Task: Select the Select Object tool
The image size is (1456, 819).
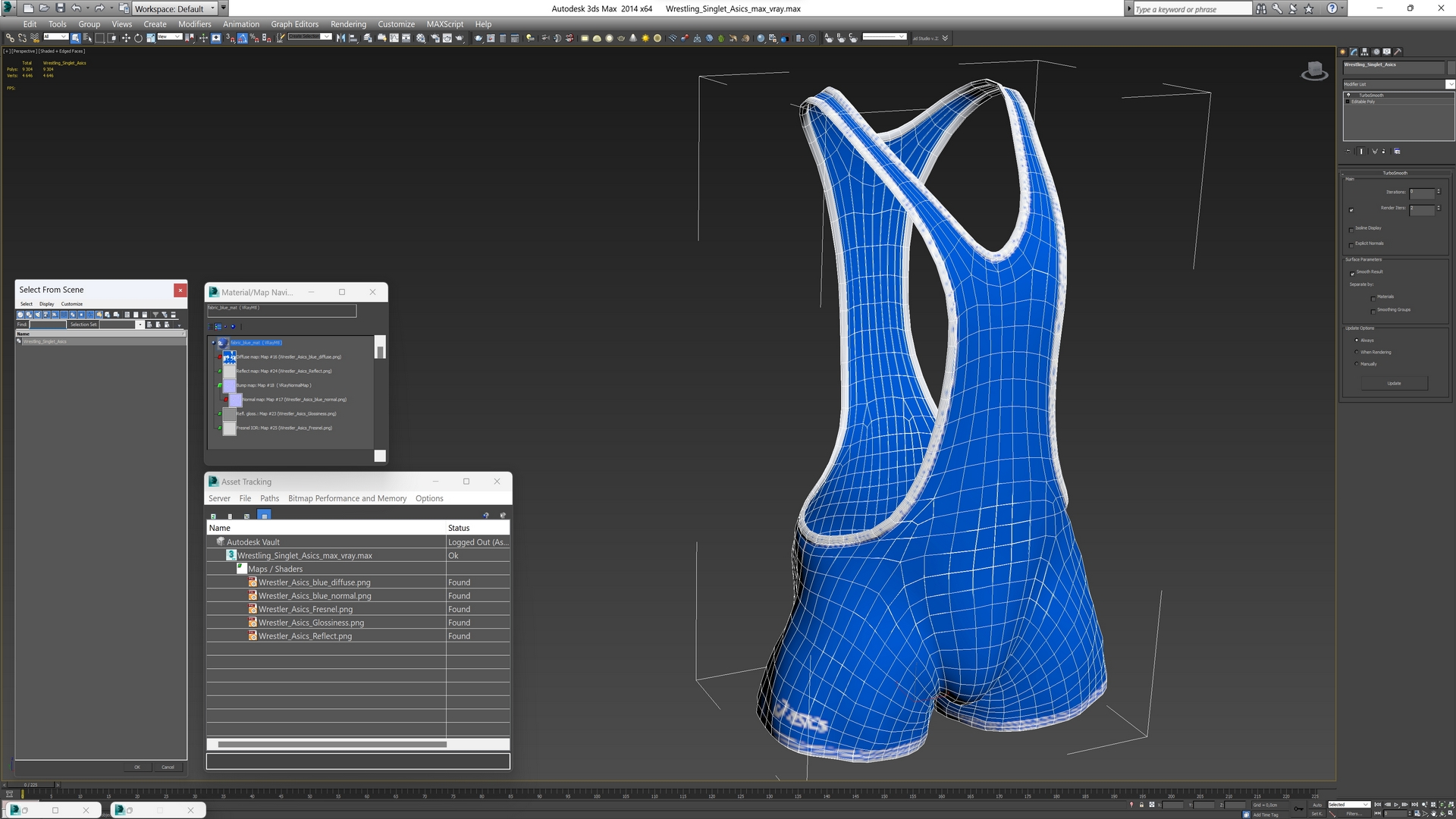Action: pos(76,38)
